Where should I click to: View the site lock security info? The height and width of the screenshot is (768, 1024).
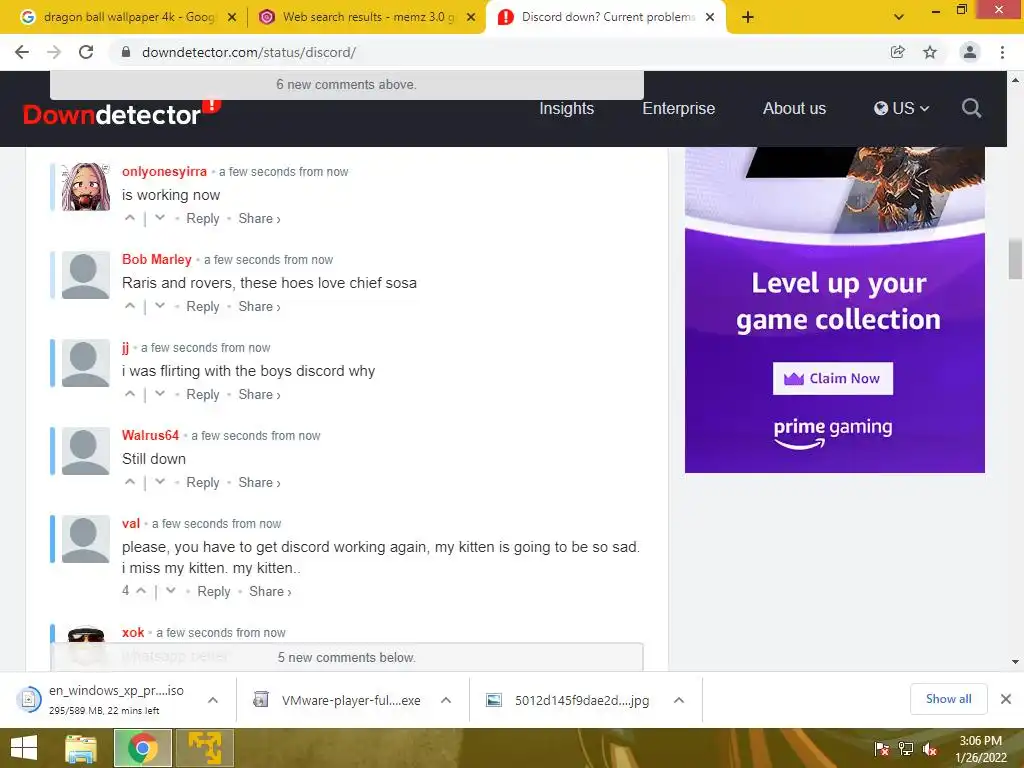pos(126,52)
